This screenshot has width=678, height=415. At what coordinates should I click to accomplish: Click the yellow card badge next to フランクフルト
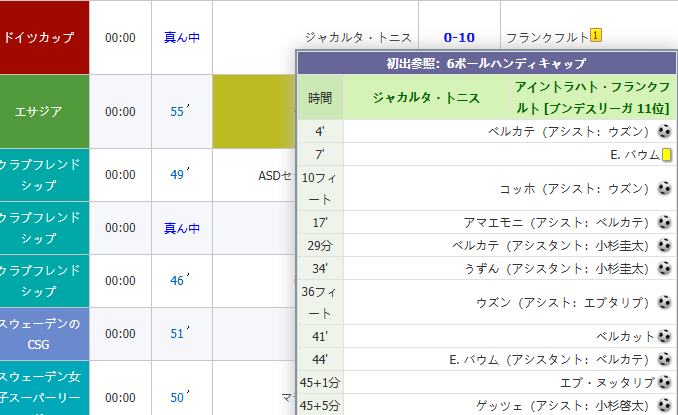tap(596, 35)
